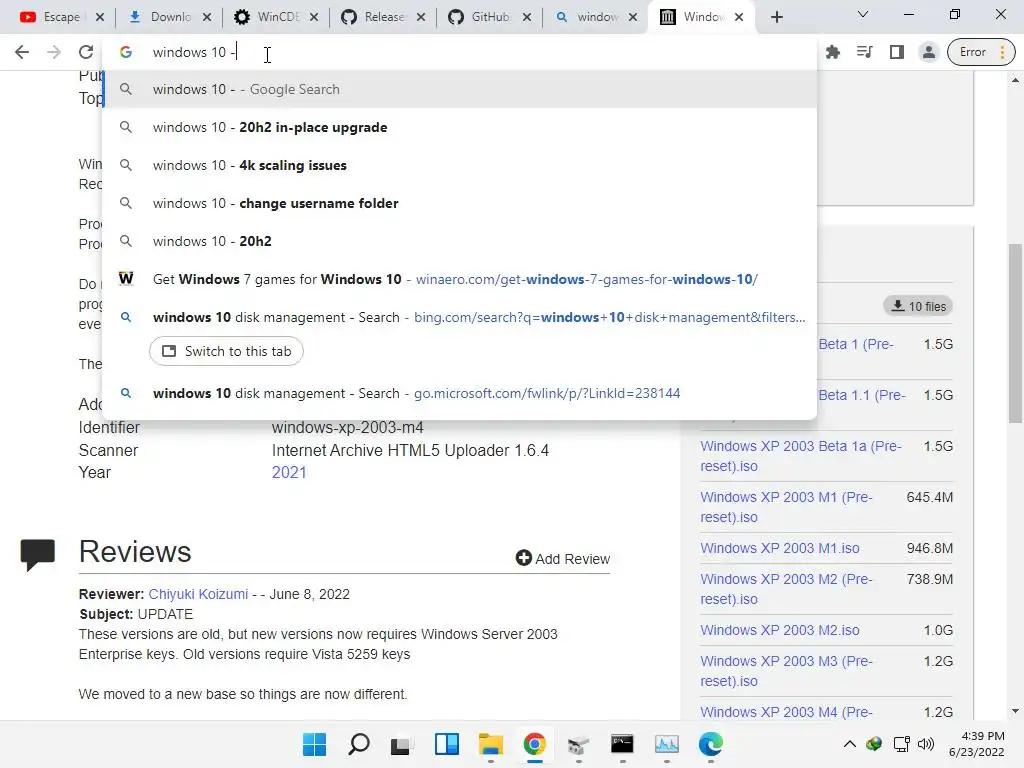Select 'windows 10 - - Google Search' suggestion

(x=460, y=89)
